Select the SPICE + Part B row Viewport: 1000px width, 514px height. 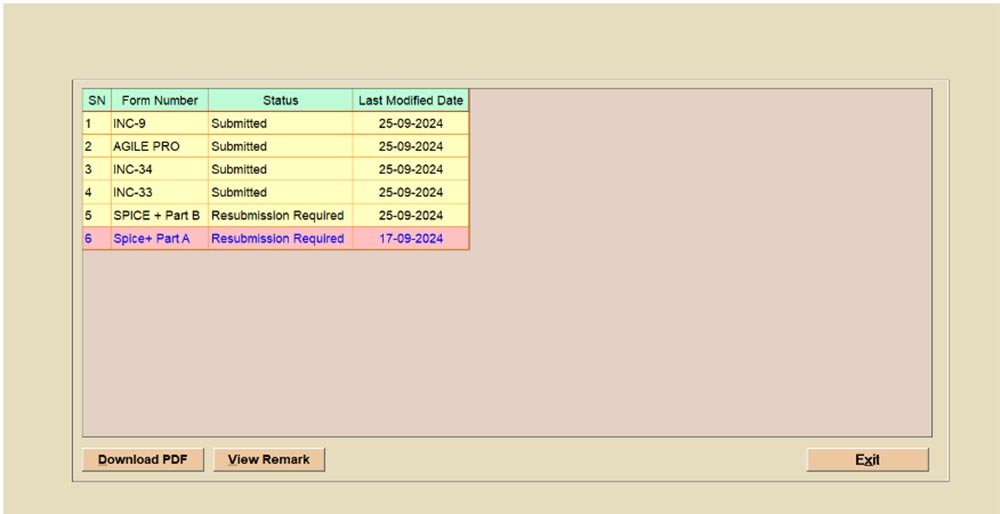[159, 216]
